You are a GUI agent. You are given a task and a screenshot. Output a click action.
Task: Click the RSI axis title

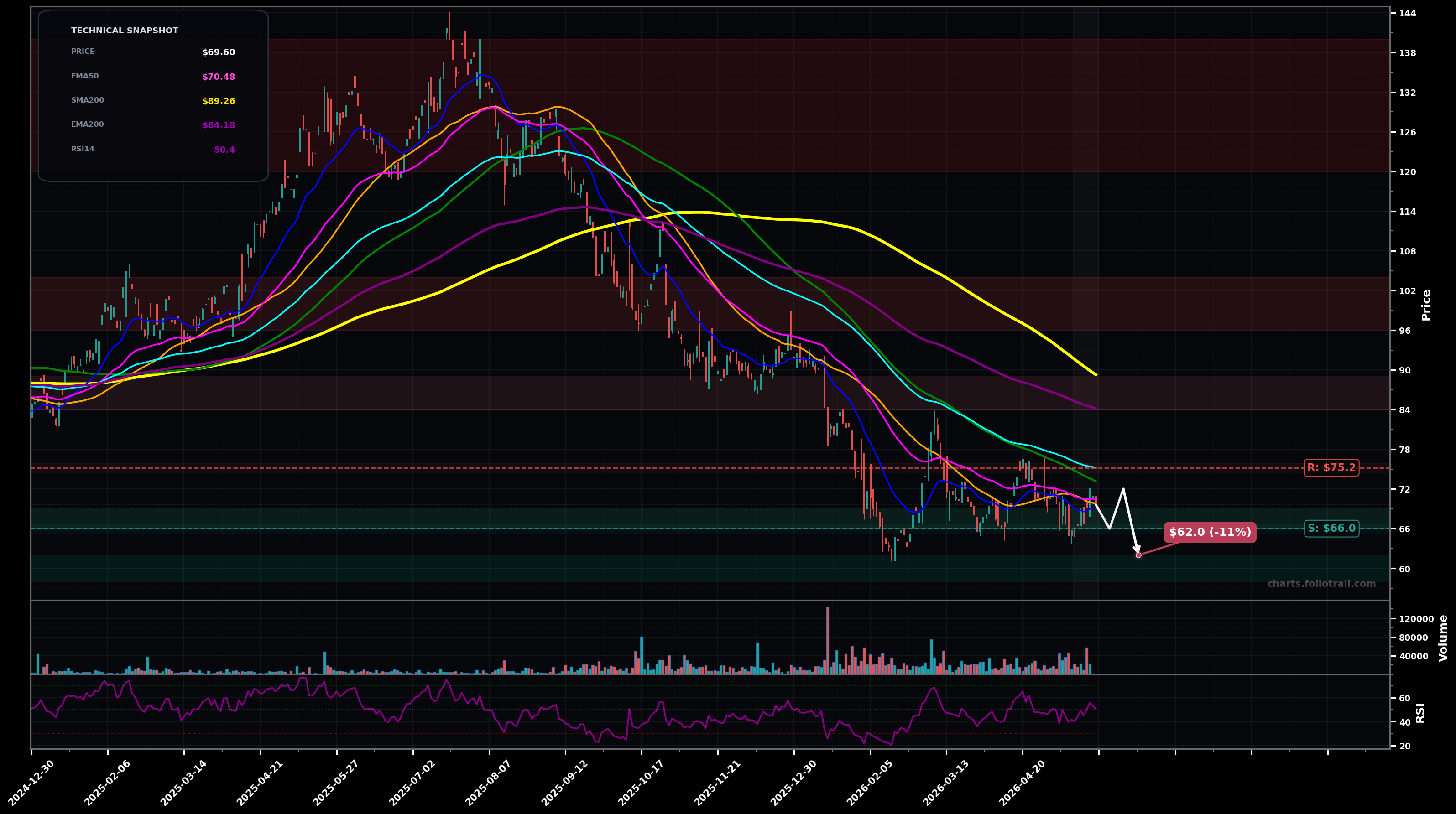[1420, 713]
